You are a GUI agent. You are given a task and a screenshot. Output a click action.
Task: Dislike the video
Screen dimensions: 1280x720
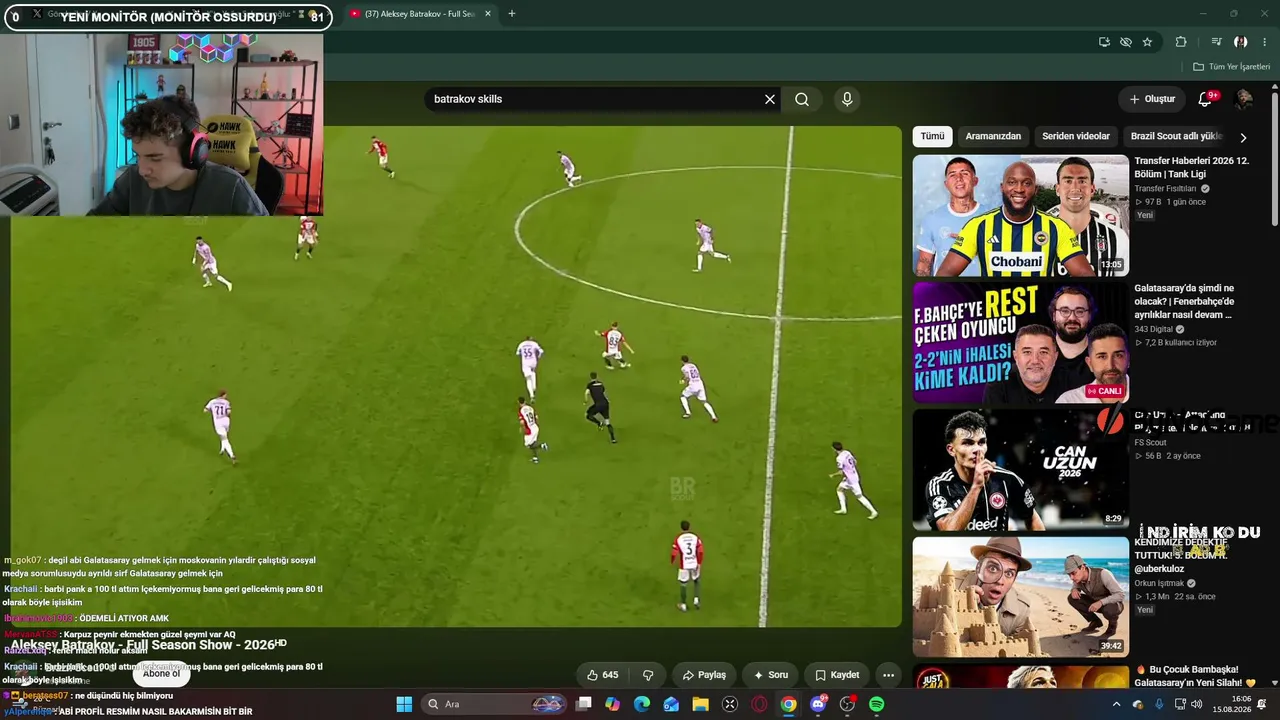[648, 675]
